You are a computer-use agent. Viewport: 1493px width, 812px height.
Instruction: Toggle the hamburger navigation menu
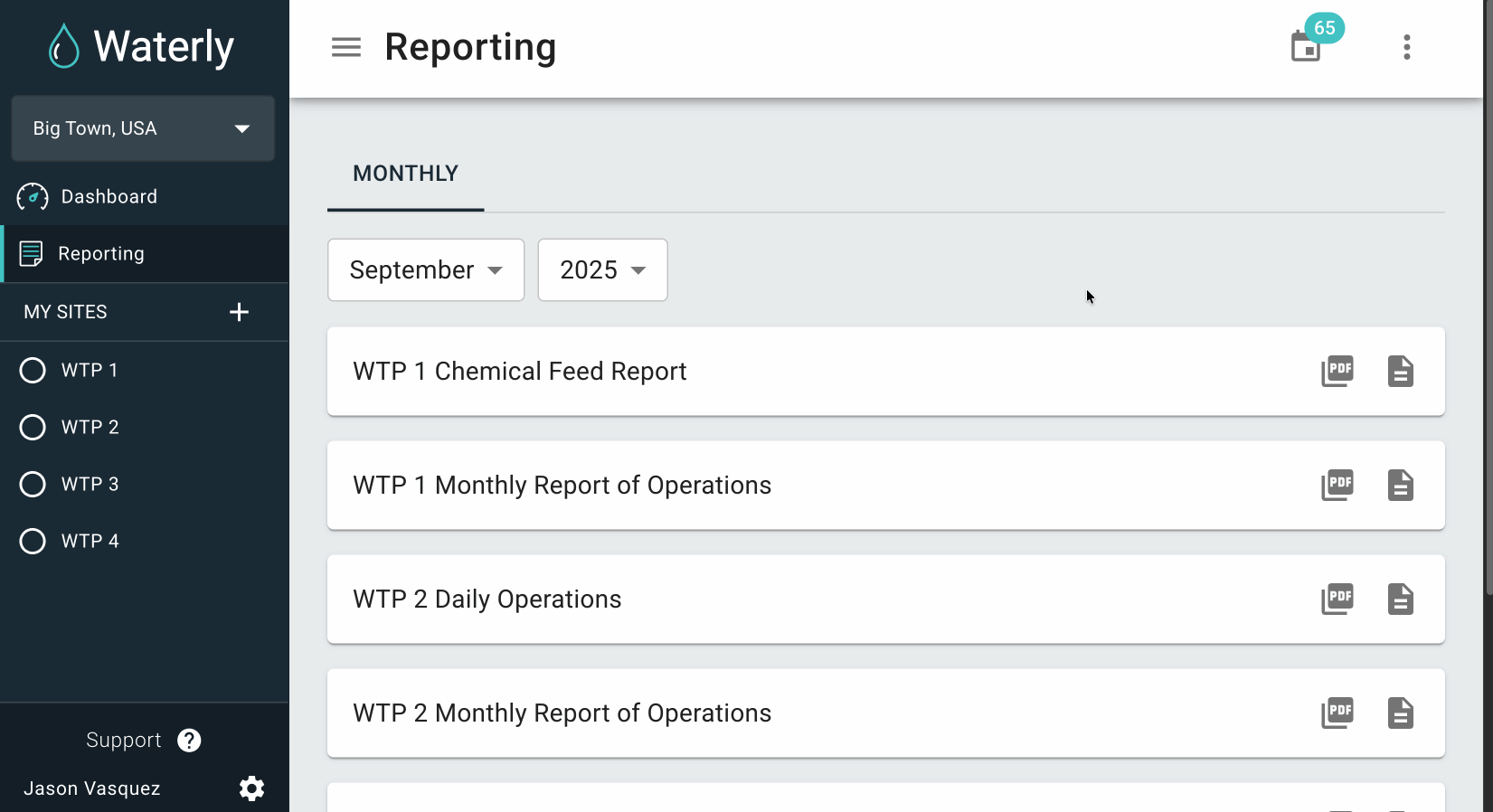point(345,47)
